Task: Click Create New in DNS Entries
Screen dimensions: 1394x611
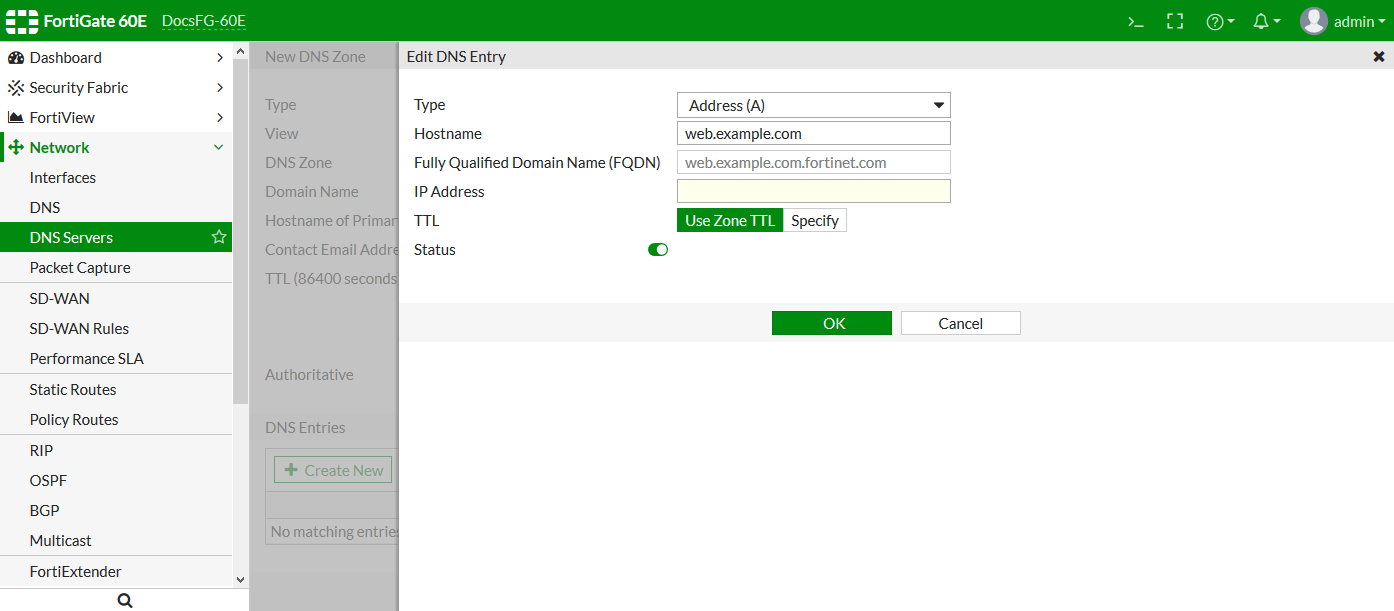Action: pyautogui.click(x=333, y=470)
